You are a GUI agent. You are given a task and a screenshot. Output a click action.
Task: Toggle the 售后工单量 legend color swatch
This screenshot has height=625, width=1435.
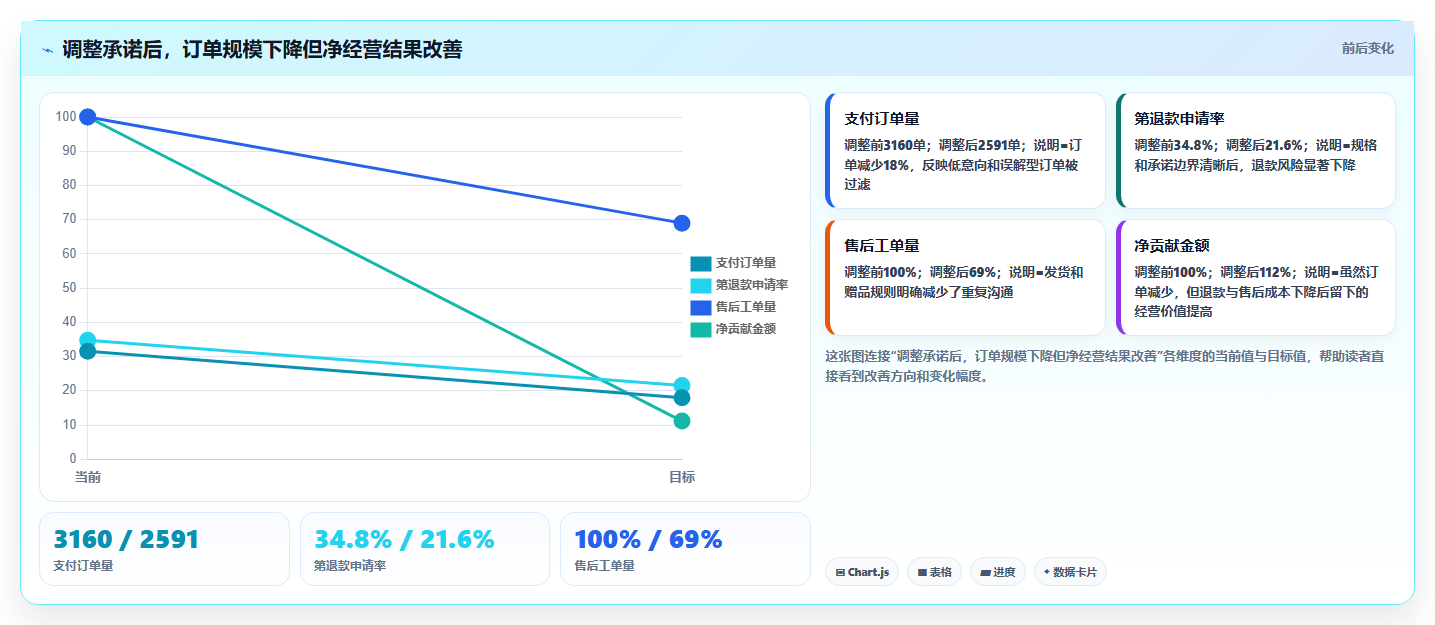pos(700,307)
